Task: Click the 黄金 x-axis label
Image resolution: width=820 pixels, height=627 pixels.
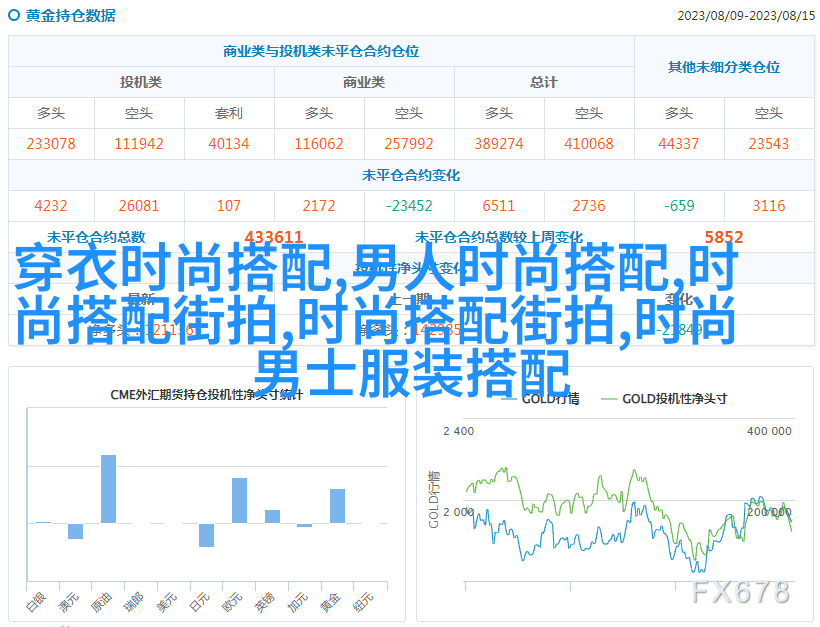Action: tap(330, 602)
